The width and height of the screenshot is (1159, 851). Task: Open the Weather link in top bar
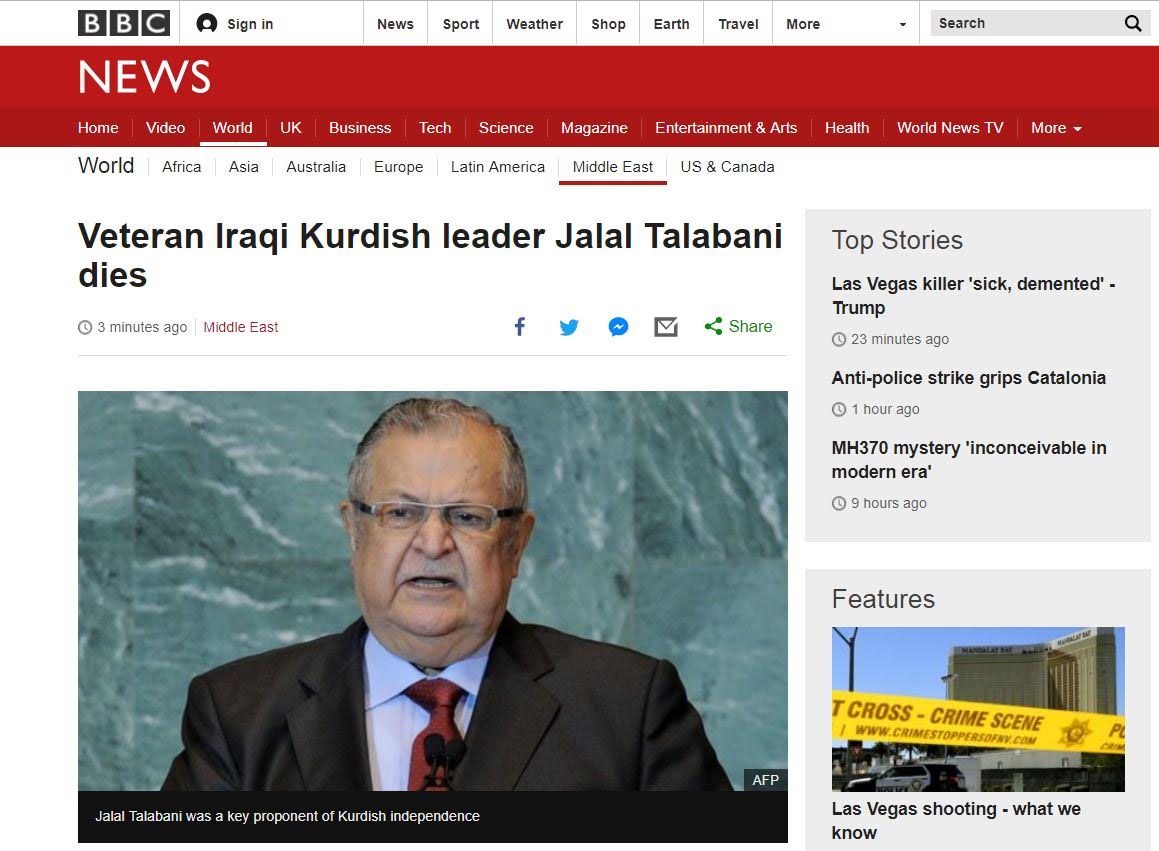click(534, 24)
